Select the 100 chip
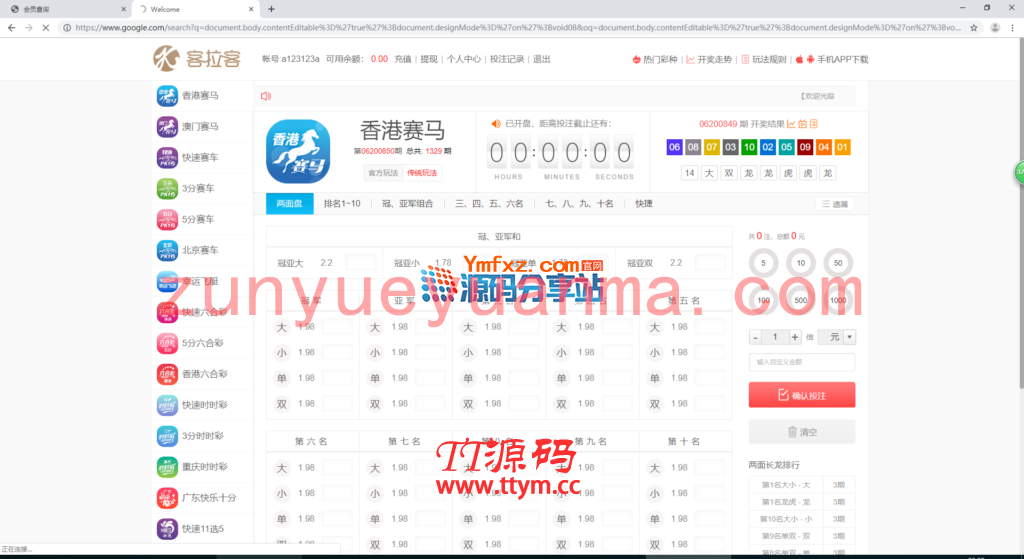The height and width of the screenshot is (559, 1024). tap(763, 300)
